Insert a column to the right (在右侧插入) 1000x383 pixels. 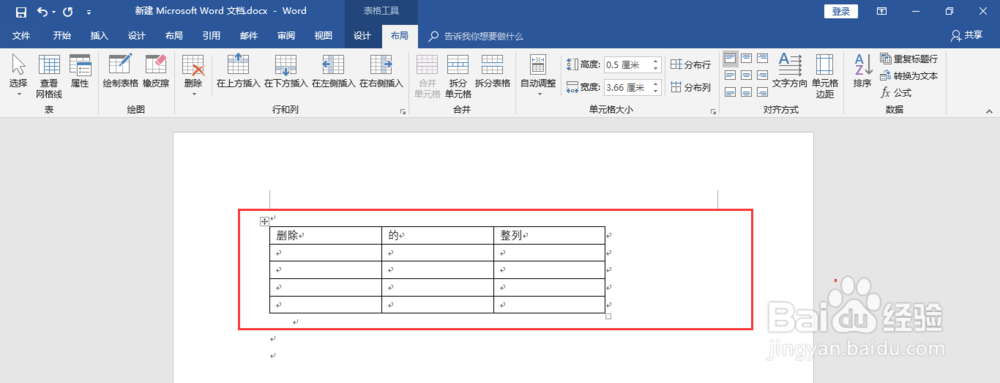(x=381, y=71)
